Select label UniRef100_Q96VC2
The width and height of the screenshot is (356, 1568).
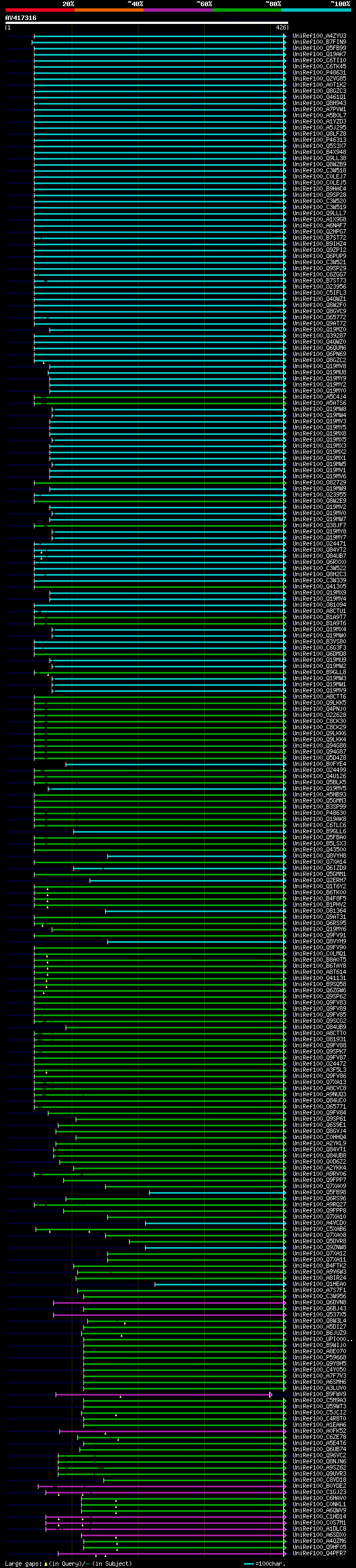(319, 1456)
